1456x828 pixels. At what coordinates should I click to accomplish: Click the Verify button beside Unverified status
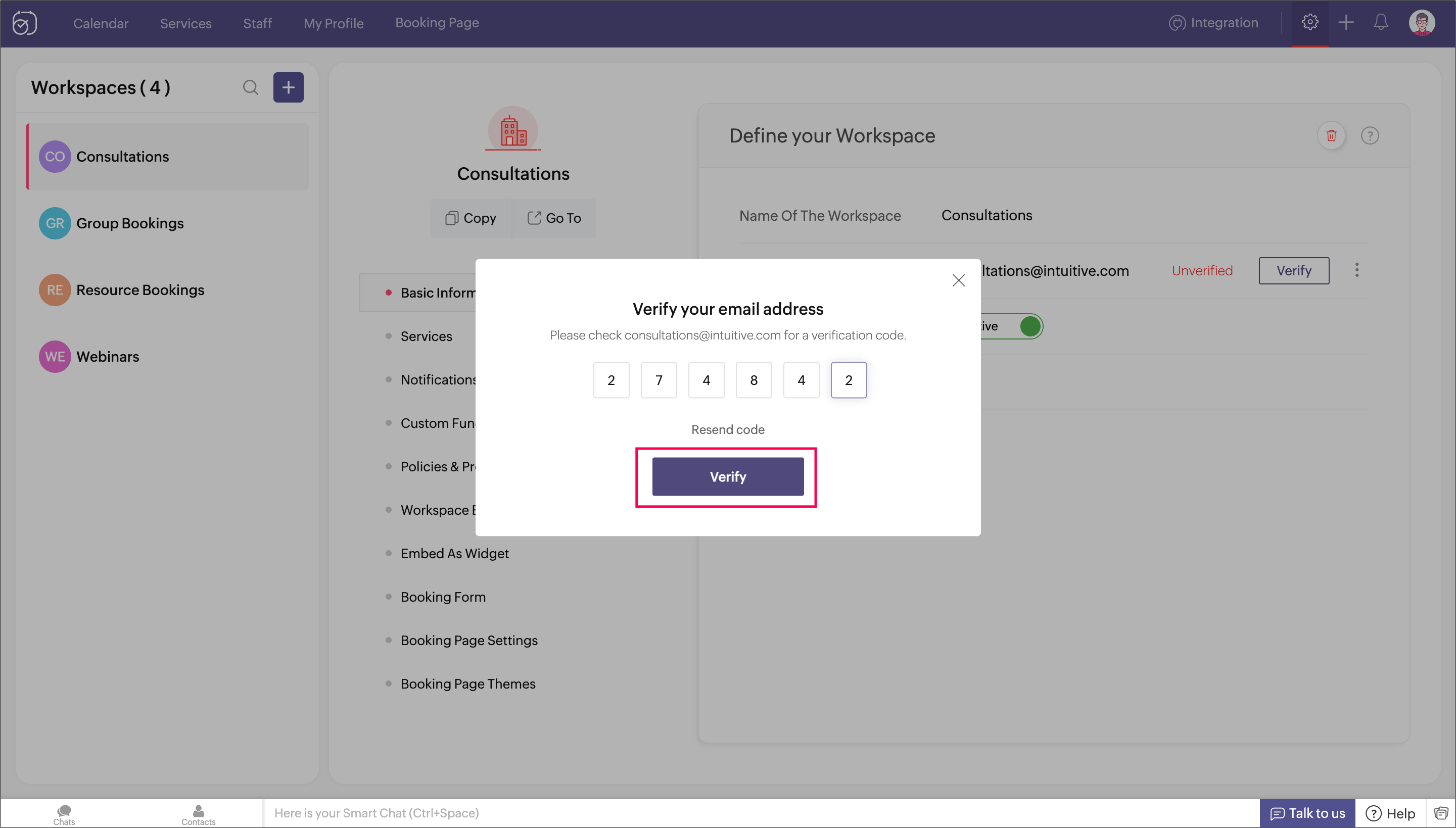(x=1294, y=271)
